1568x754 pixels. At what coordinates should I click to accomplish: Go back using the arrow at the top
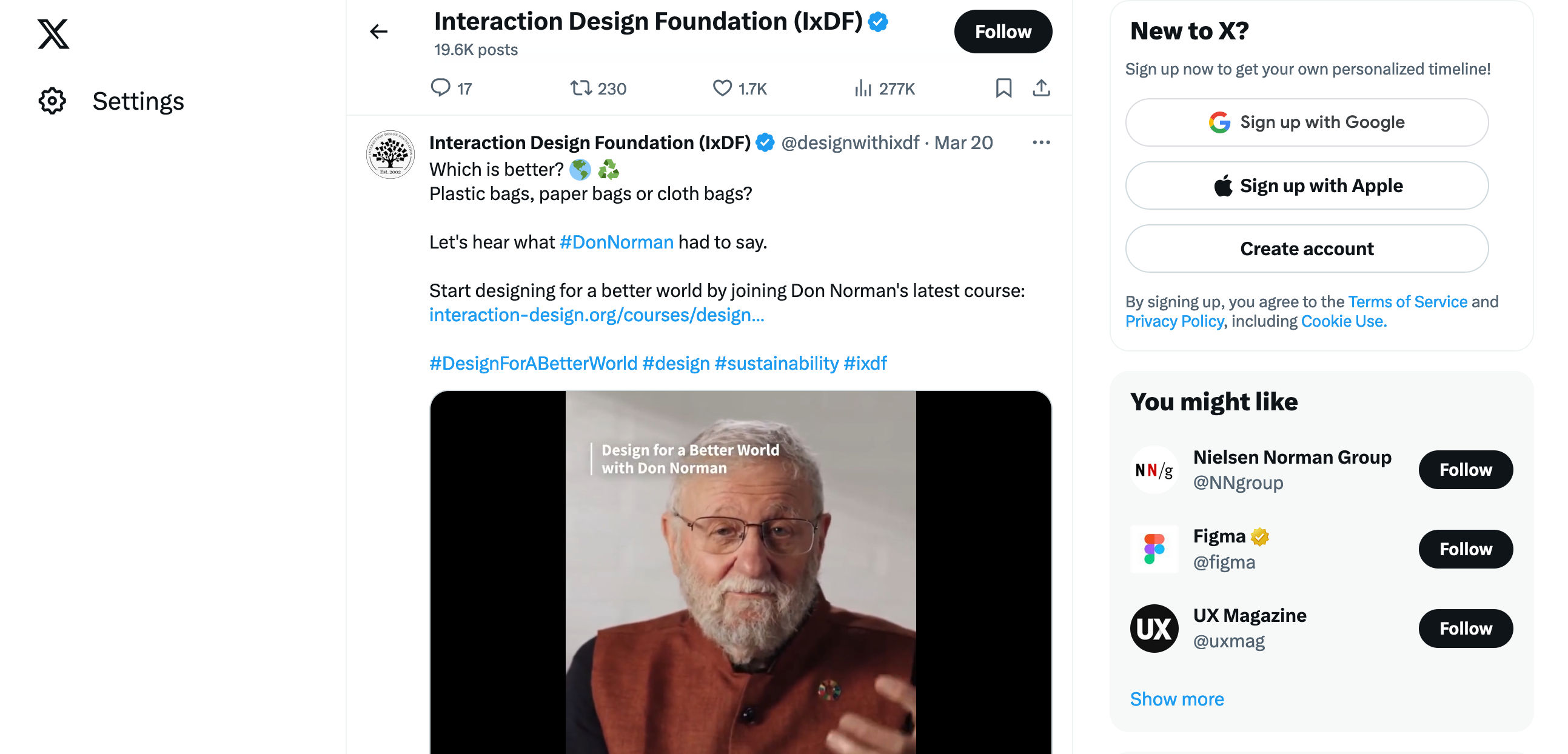tap(378, 30)
